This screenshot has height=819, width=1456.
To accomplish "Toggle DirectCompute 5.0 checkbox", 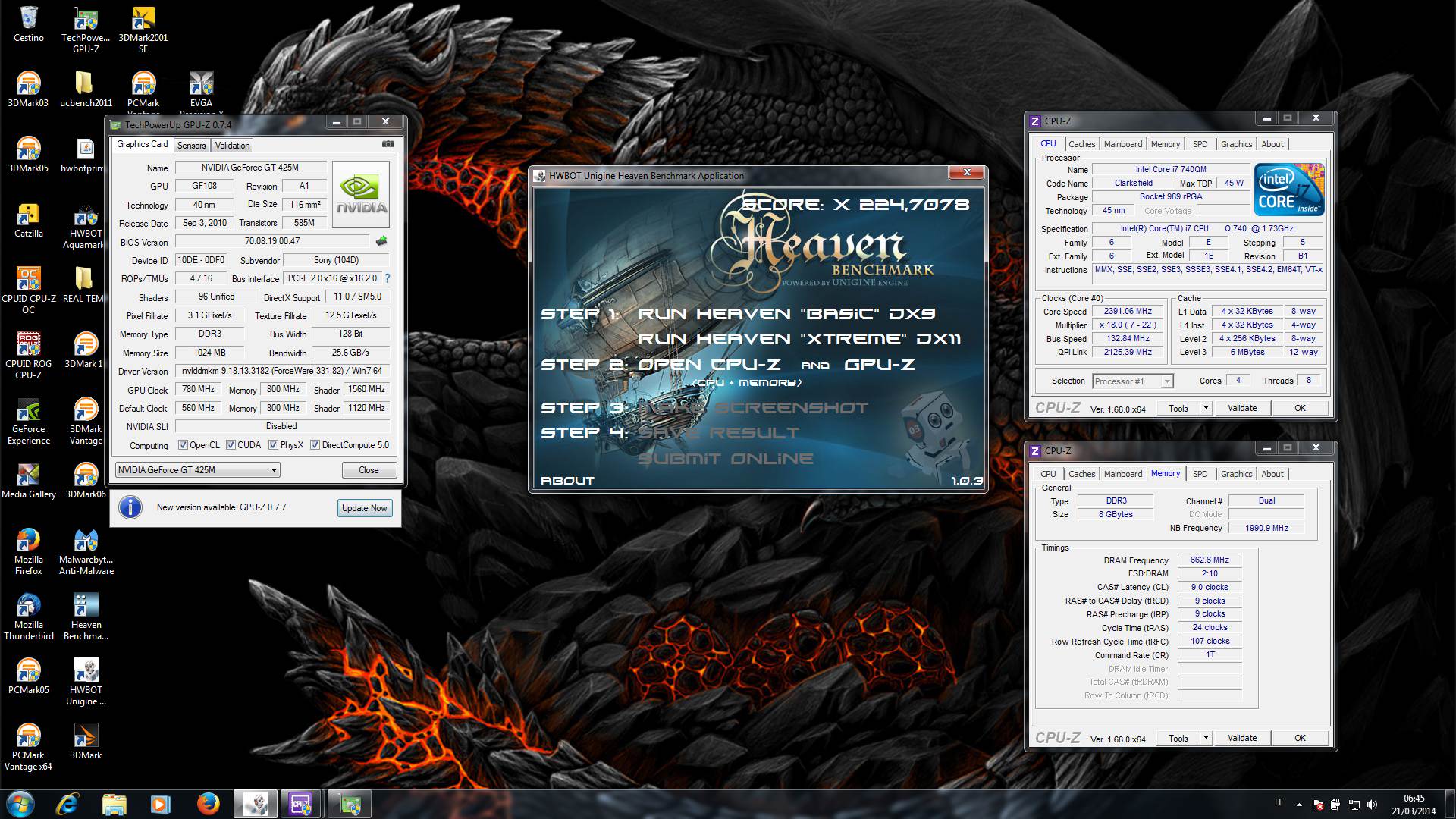I will click(315, 445).
